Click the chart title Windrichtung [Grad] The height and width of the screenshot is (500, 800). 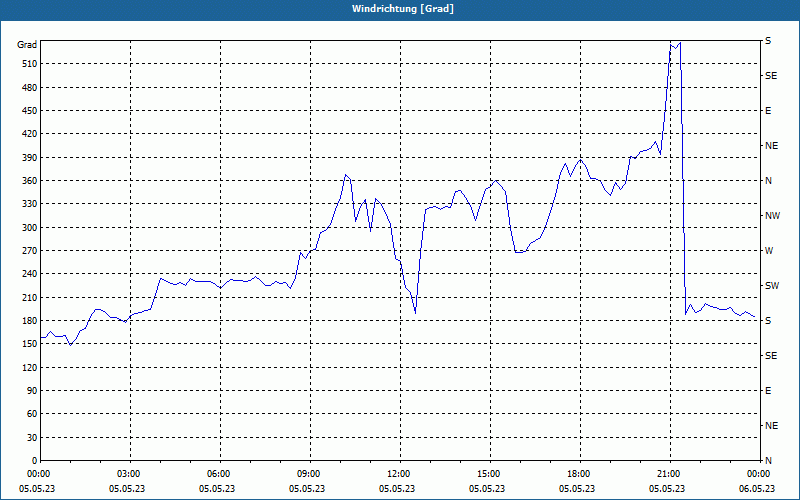tap(403, 9)
